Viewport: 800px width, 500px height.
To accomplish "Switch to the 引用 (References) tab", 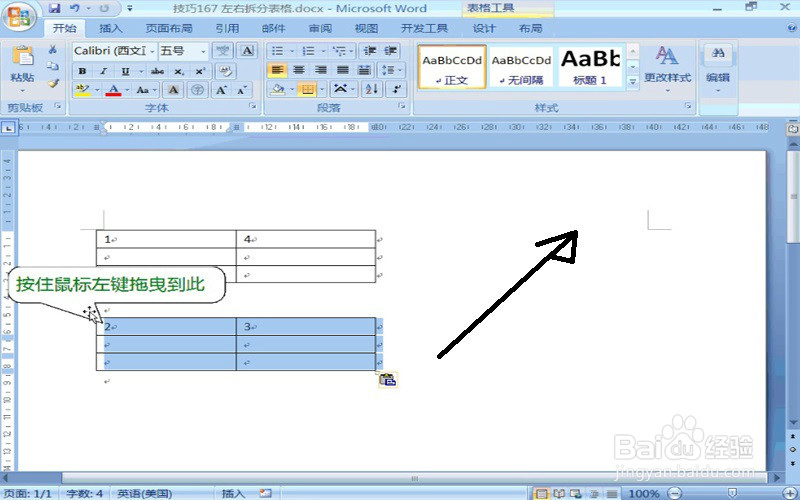I will pos(227,29).
